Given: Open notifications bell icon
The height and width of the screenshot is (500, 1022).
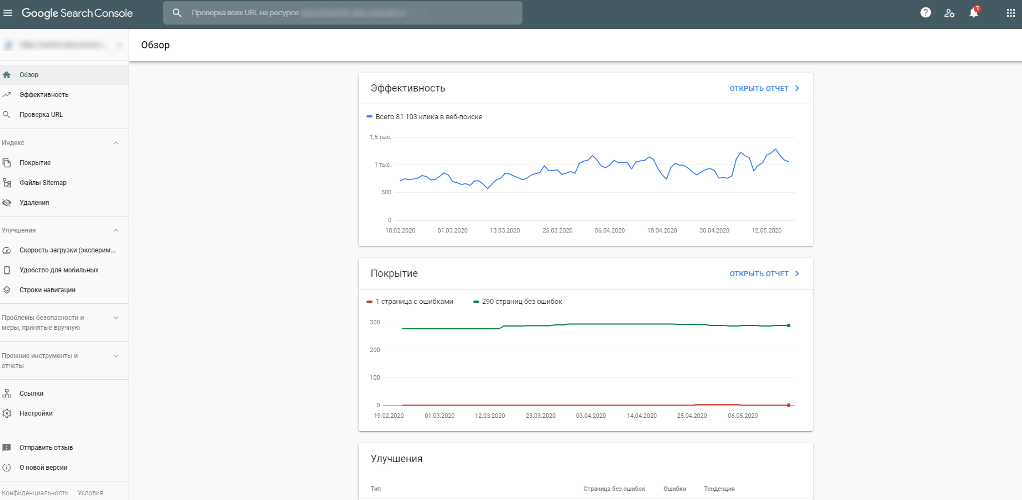Looking at the screenshot, I should [974, 12].
